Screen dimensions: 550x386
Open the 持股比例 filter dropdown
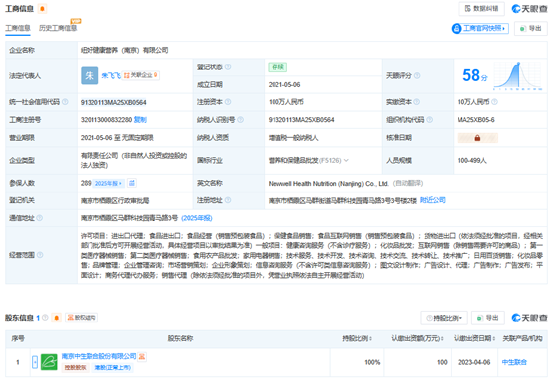444,318
